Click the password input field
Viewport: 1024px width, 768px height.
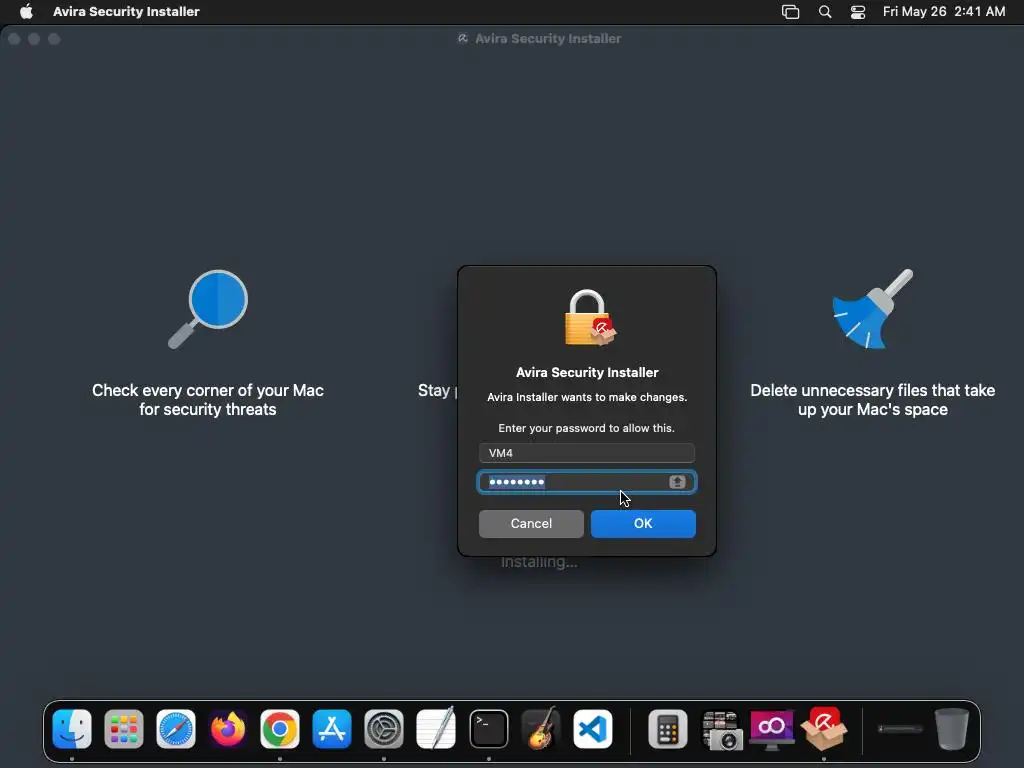(586, 482)
